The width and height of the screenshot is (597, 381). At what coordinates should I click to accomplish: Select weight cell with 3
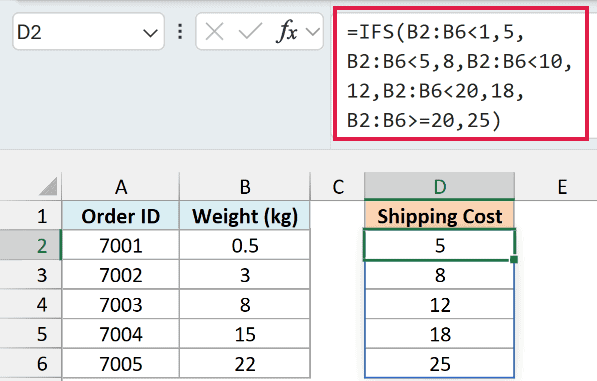coord(245,275)
